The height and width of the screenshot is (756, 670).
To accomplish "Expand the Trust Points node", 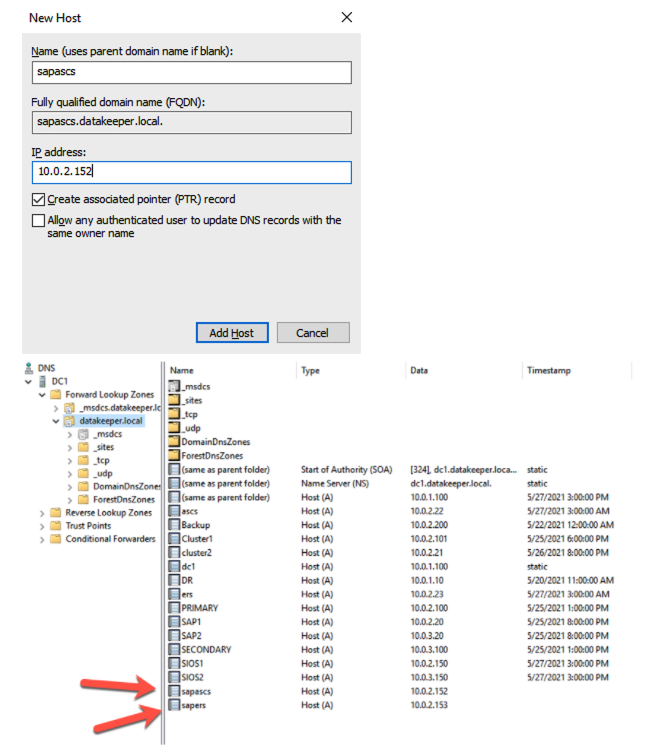I will click(42, 526).
